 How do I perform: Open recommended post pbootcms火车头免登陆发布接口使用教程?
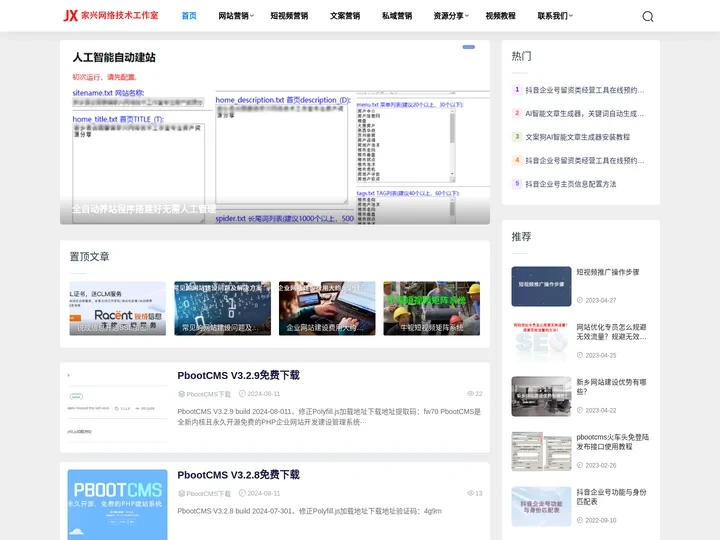(x=613, y=442)
